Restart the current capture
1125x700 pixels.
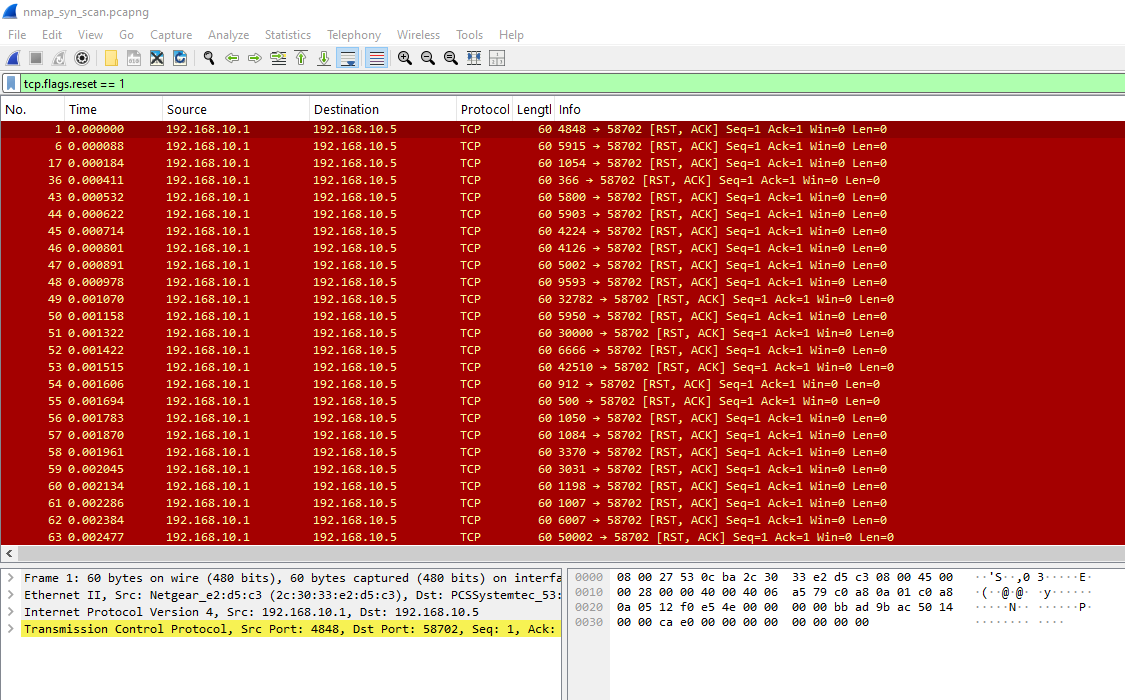point(58,57)
